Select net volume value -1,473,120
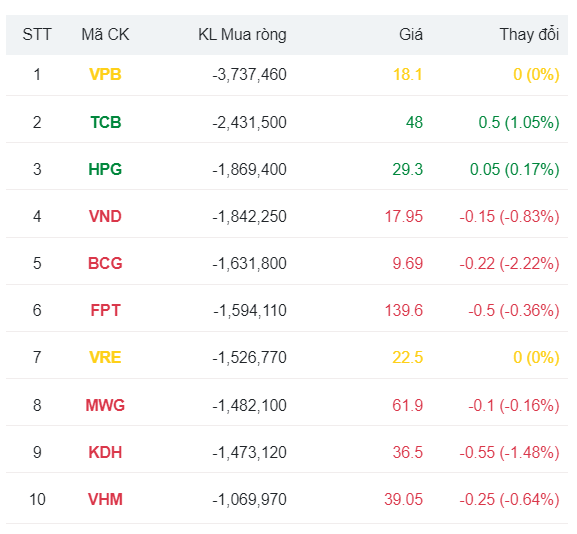Screen dimensions: 577x534 click(x=249, y=452)
